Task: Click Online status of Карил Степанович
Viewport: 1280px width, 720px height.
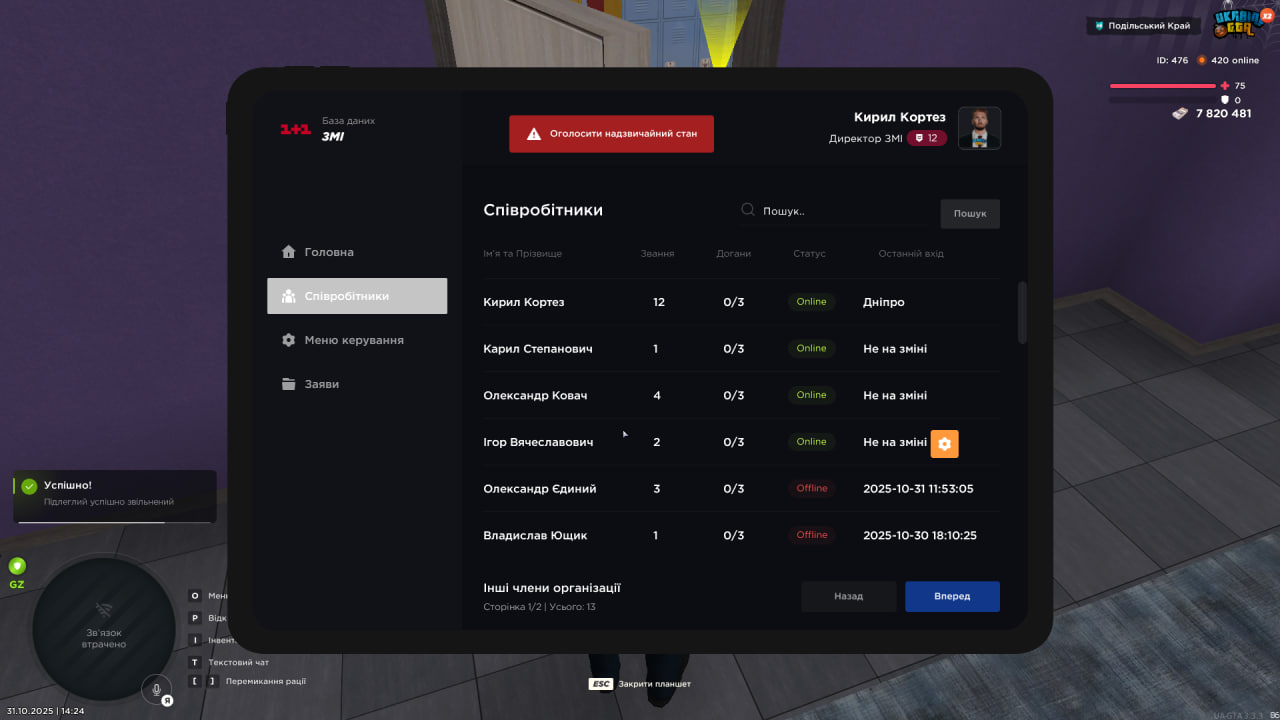Action: 811,348
